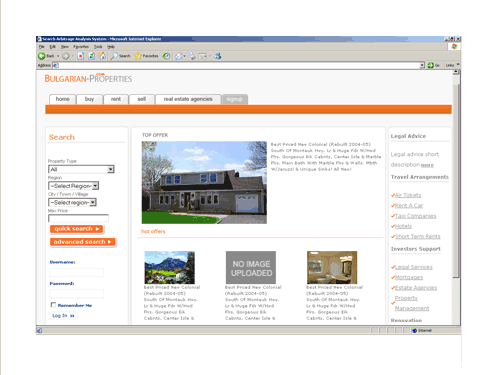Open Favorites star icon in toolbar

(138, 56)
